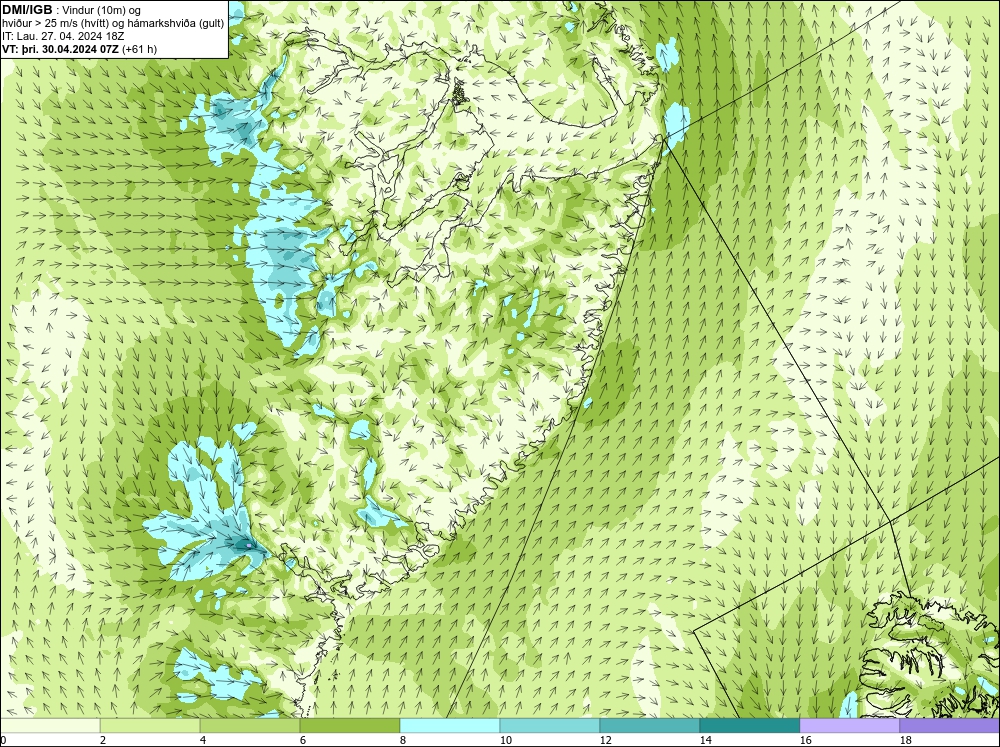Click the 'IT: Lau. 27. 04. 2024 18Z' line
The width and height of the screenshot is (1000, 747).
tap(63, 36)
